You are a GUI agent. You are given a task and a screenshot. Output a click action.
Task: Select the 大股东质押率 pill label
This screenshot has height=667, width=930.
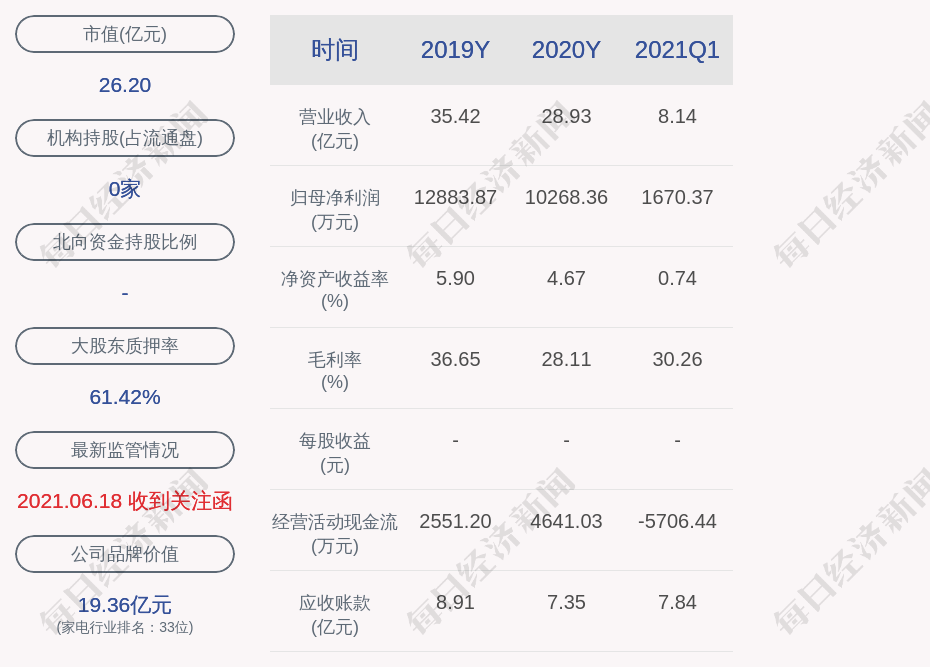tap(125, 346)
